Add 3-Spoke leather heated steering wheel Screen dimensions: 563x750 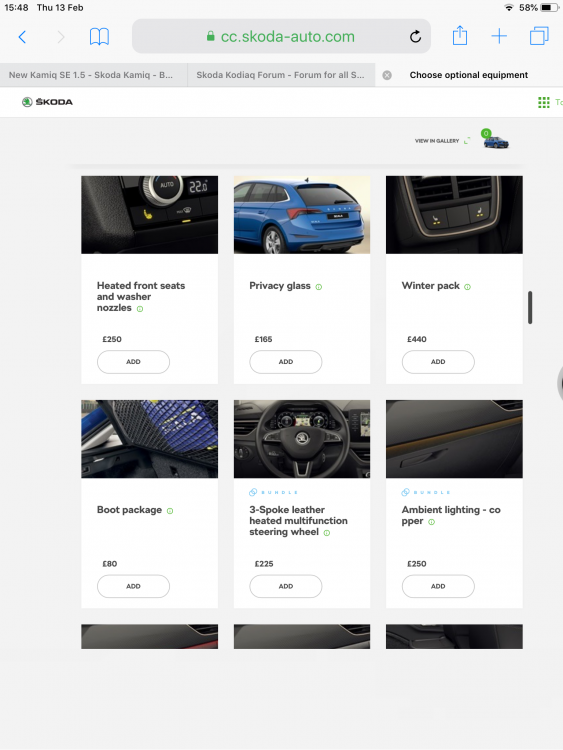[x=286, y=586]
